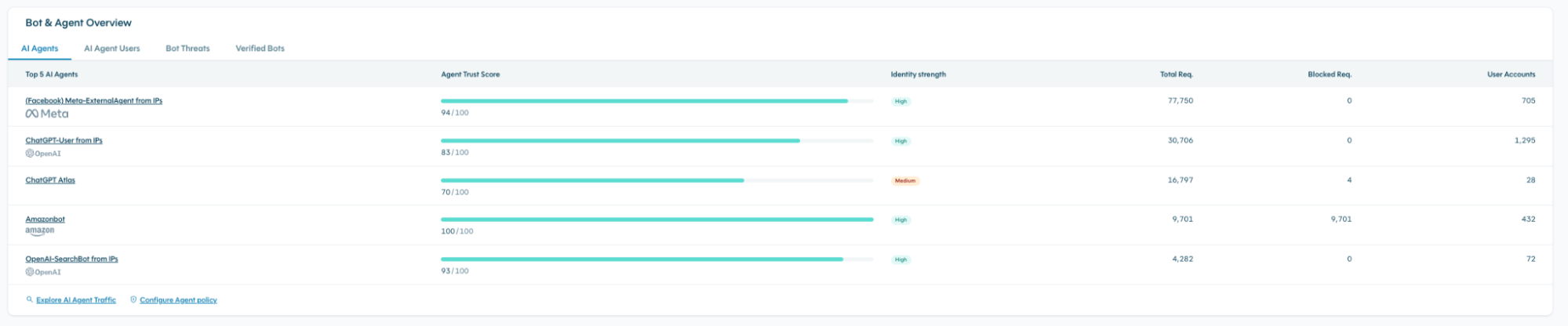Click the magnifier icon beside Explore AI Agent Traffic
1568x326 pixels.
coord(30,299)
